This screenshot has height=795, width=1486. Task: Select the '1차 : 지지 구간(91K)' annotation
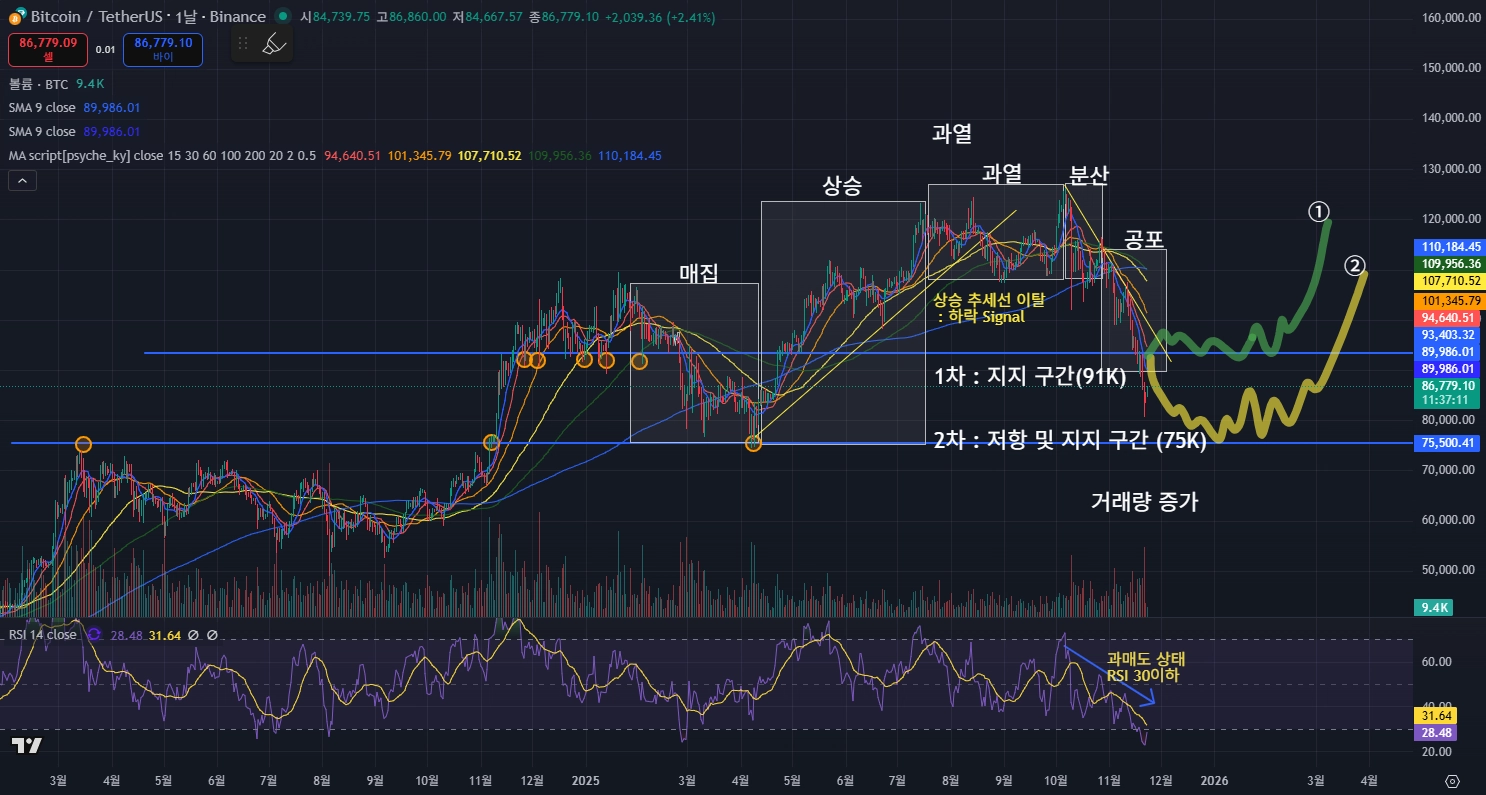[x=1031, y=377]
